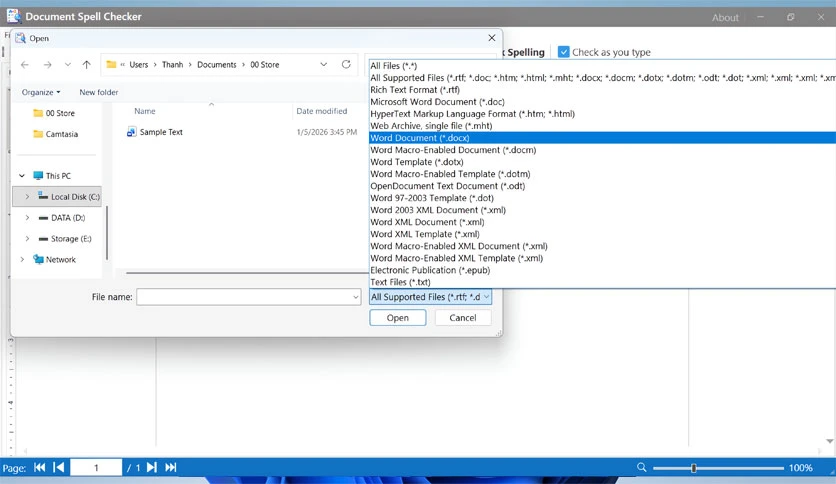Choose Rich Text Format (*.rtf) filter

point(602,90)
